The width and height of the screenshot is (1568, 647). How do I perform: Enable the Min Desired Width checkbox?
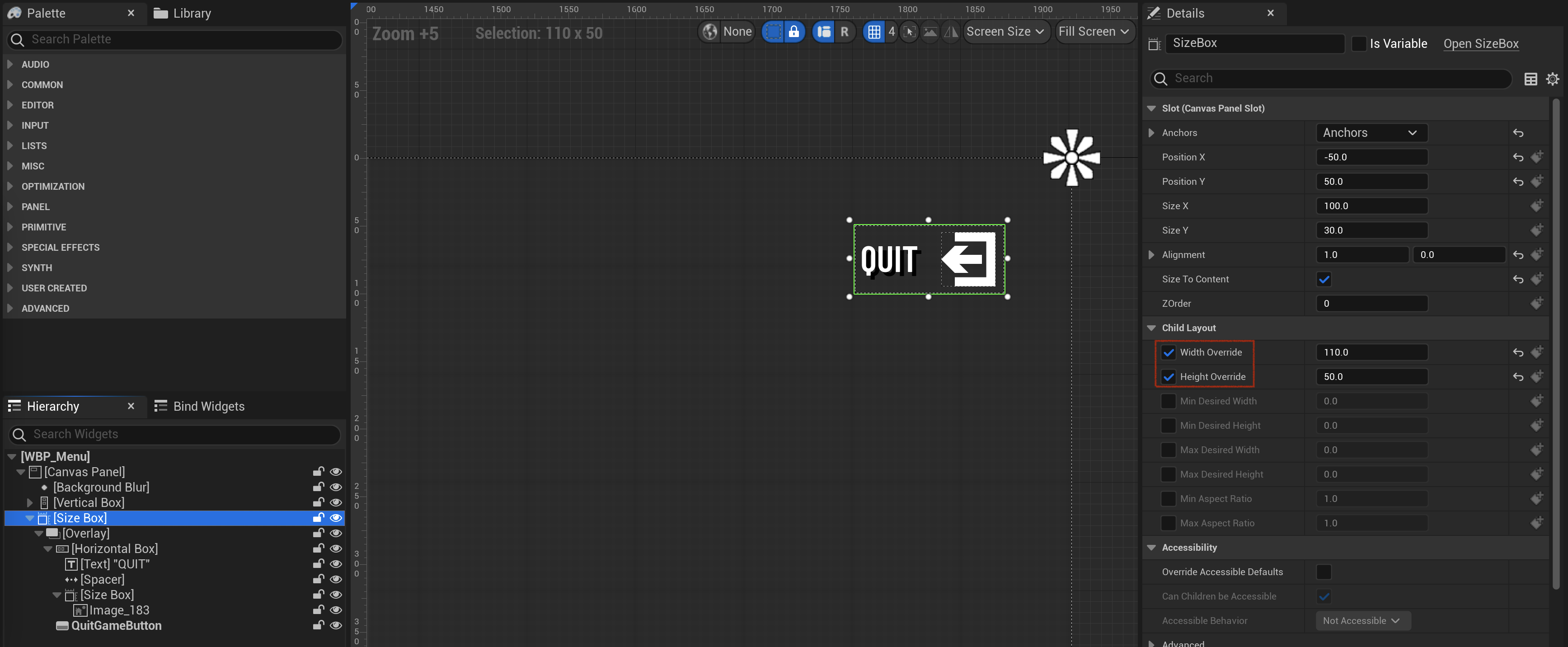pos(1168,401)
